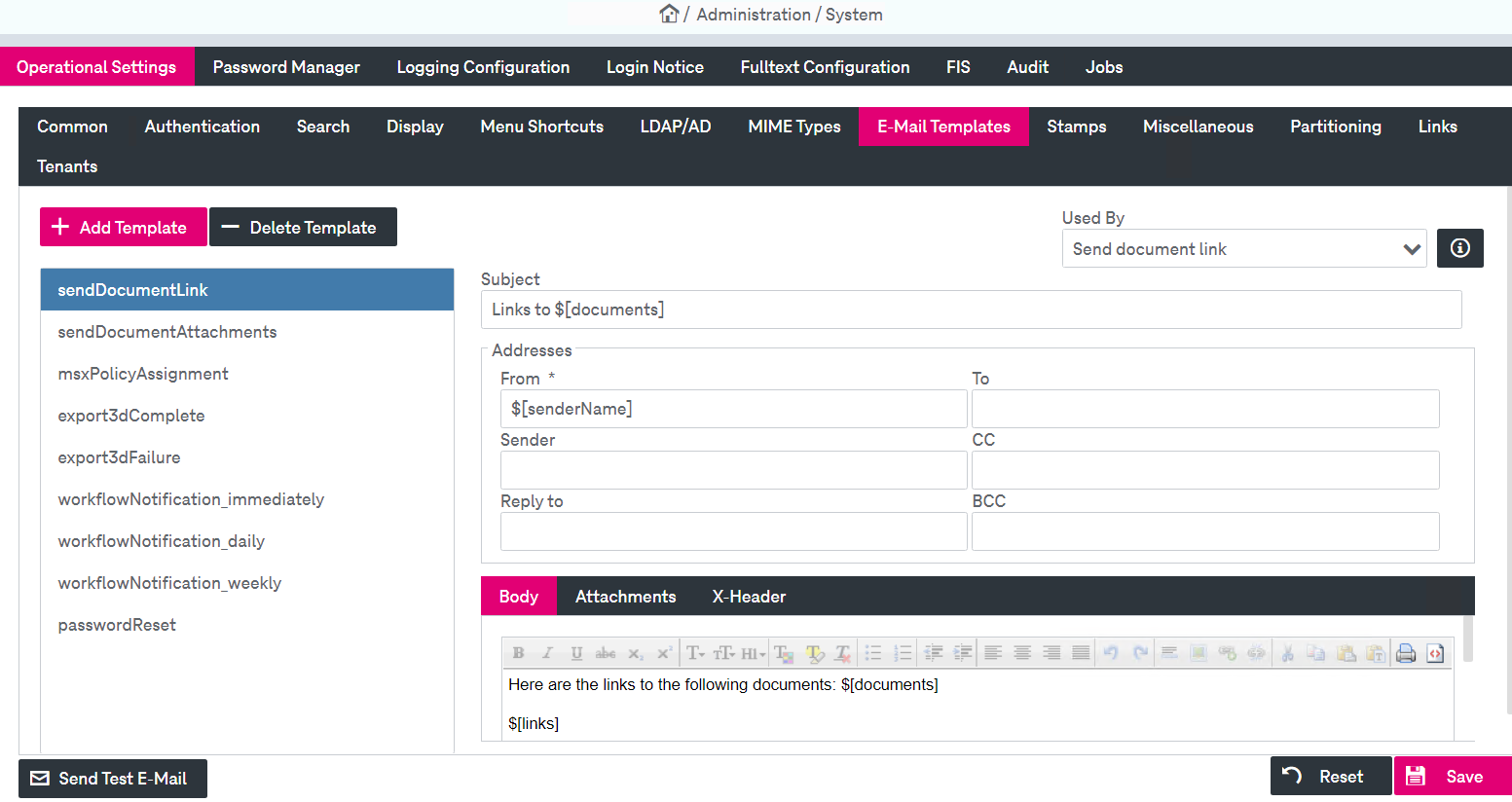Apply italic formatting to the body text
1512x802 pixels.
(546, 652)
